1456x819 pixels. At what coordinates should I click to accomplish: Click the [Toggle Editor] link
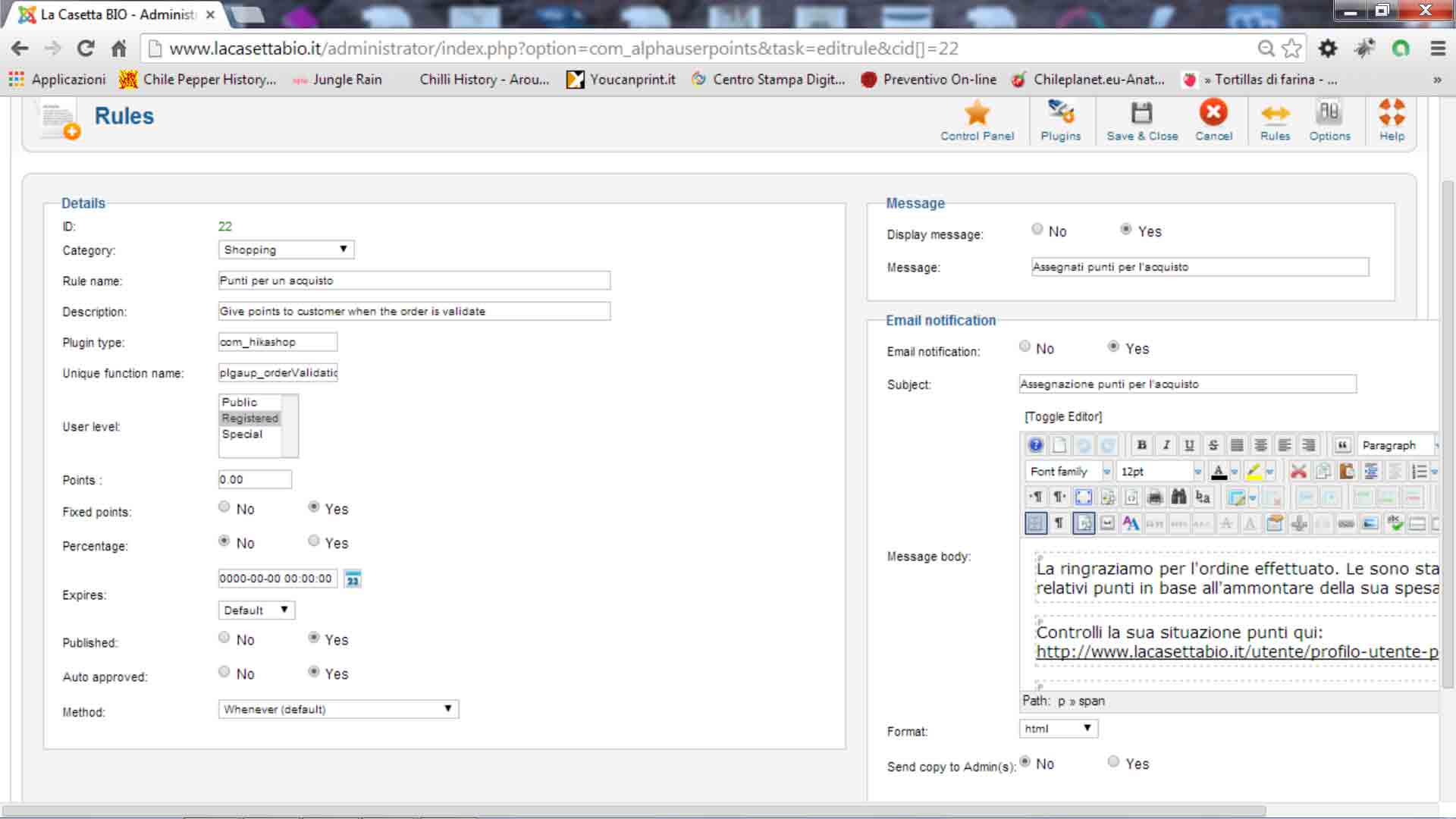tap(1062, 417)
